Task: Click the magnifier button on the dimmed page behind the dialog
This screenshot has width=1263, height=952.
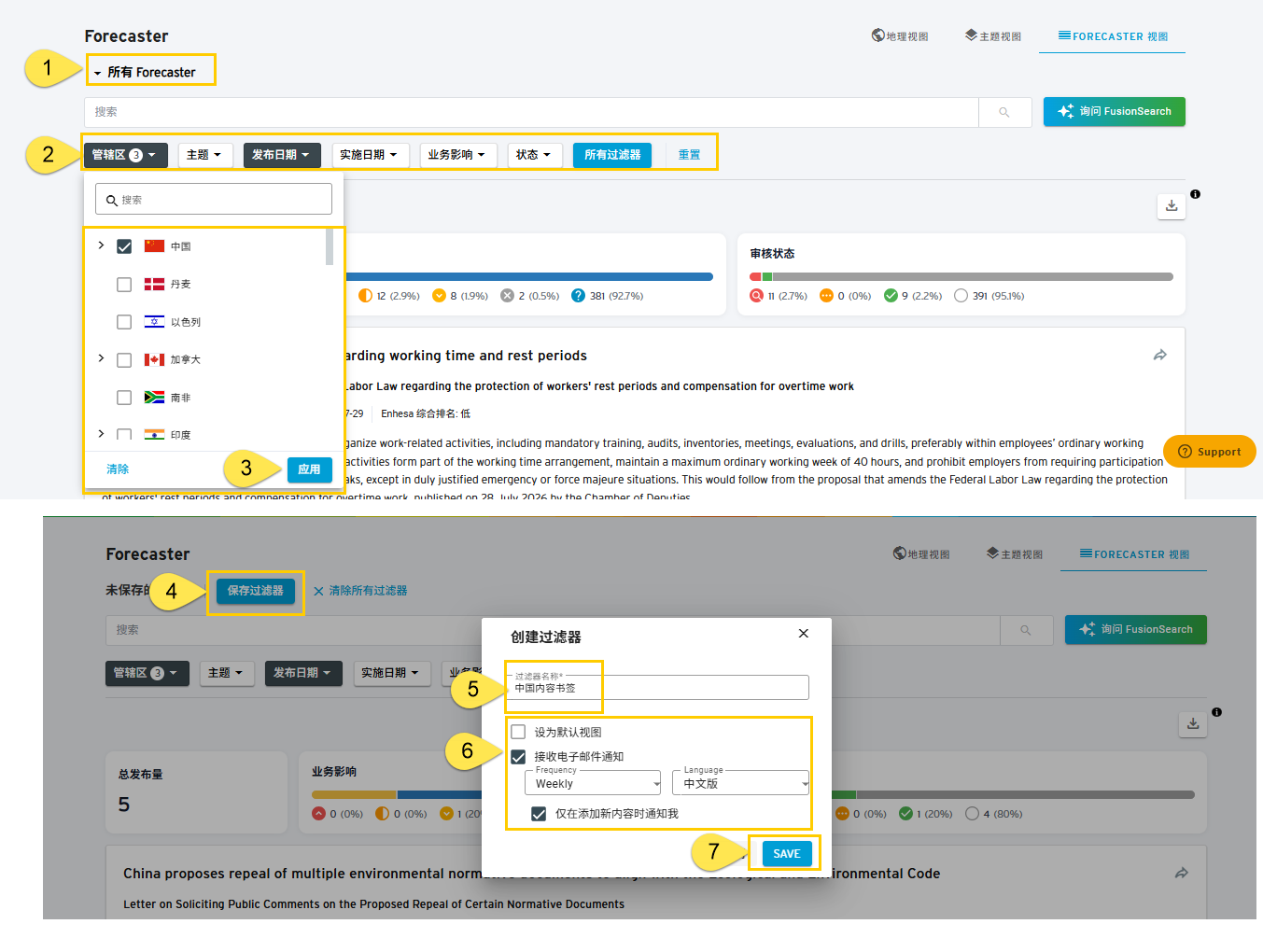Action: [1026, 630]
